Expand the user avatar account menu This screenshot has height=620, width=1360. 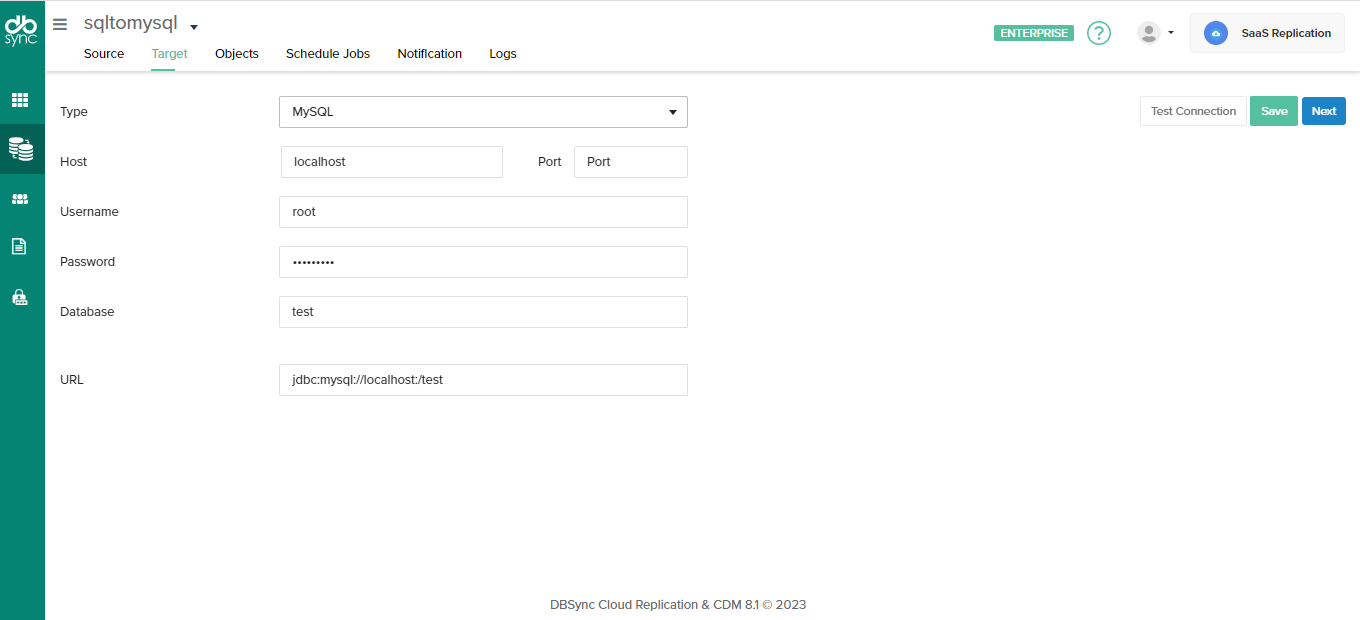coord(1155,33)
